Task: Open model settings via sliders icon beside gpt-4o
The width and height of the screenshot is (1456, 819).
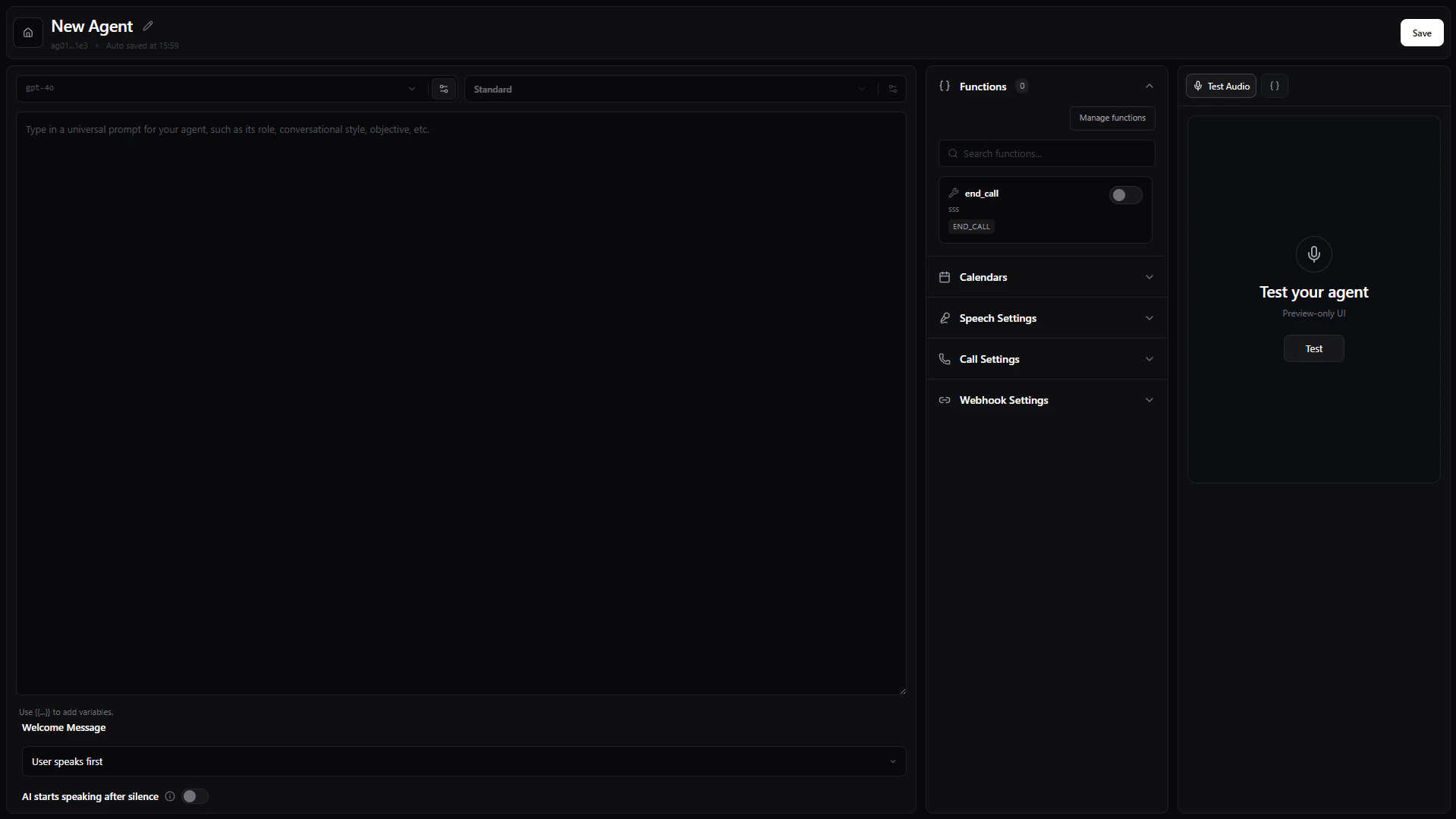Action: point(443,89)
